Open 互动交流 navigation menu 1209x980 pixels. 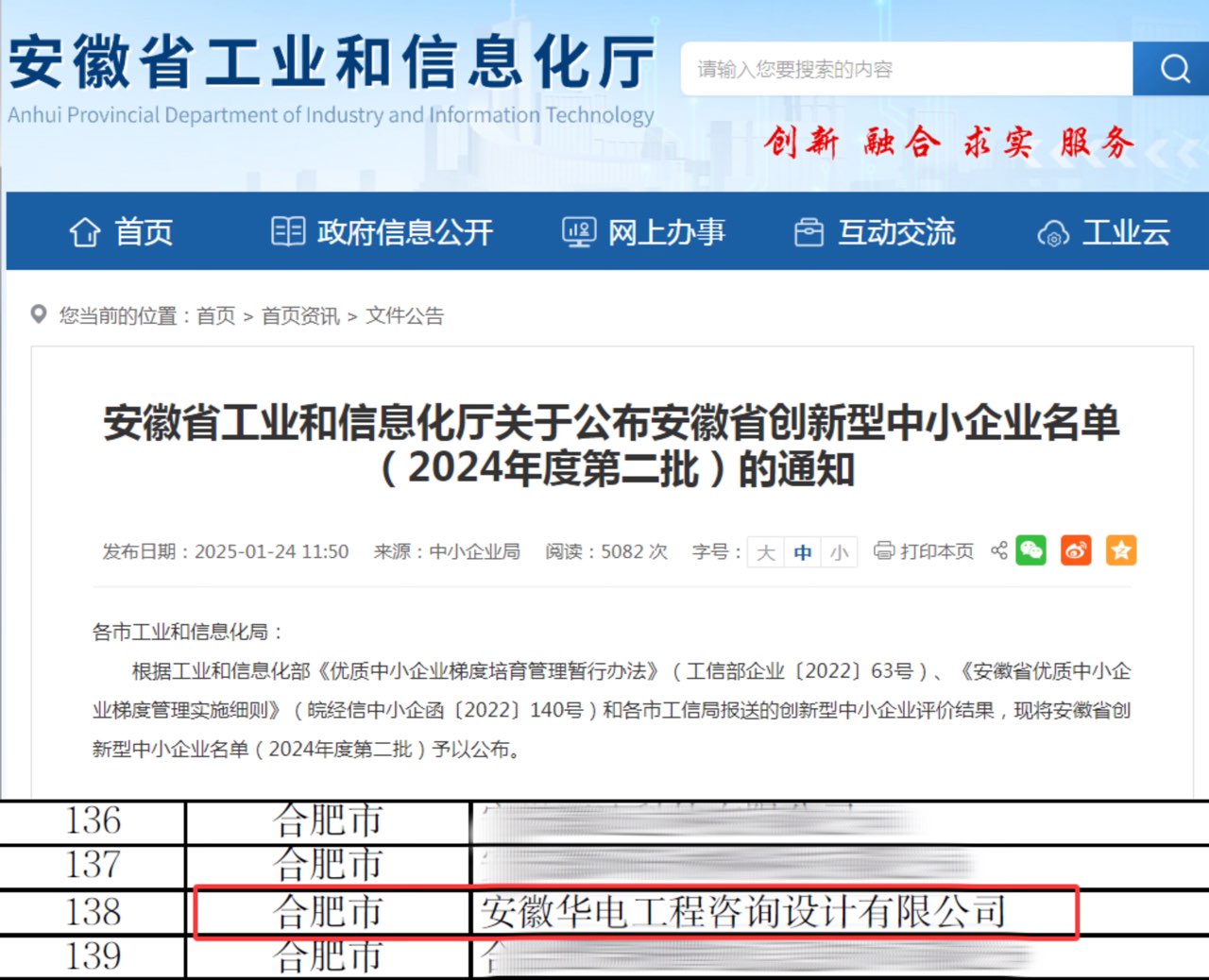(875, 232)
